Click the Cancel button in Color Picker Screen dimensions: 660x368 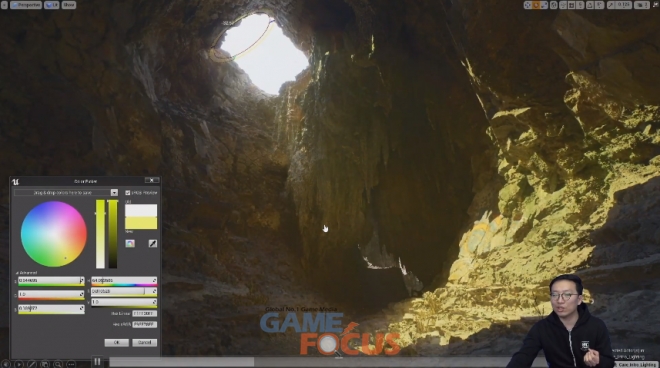(x=144, y=342)
